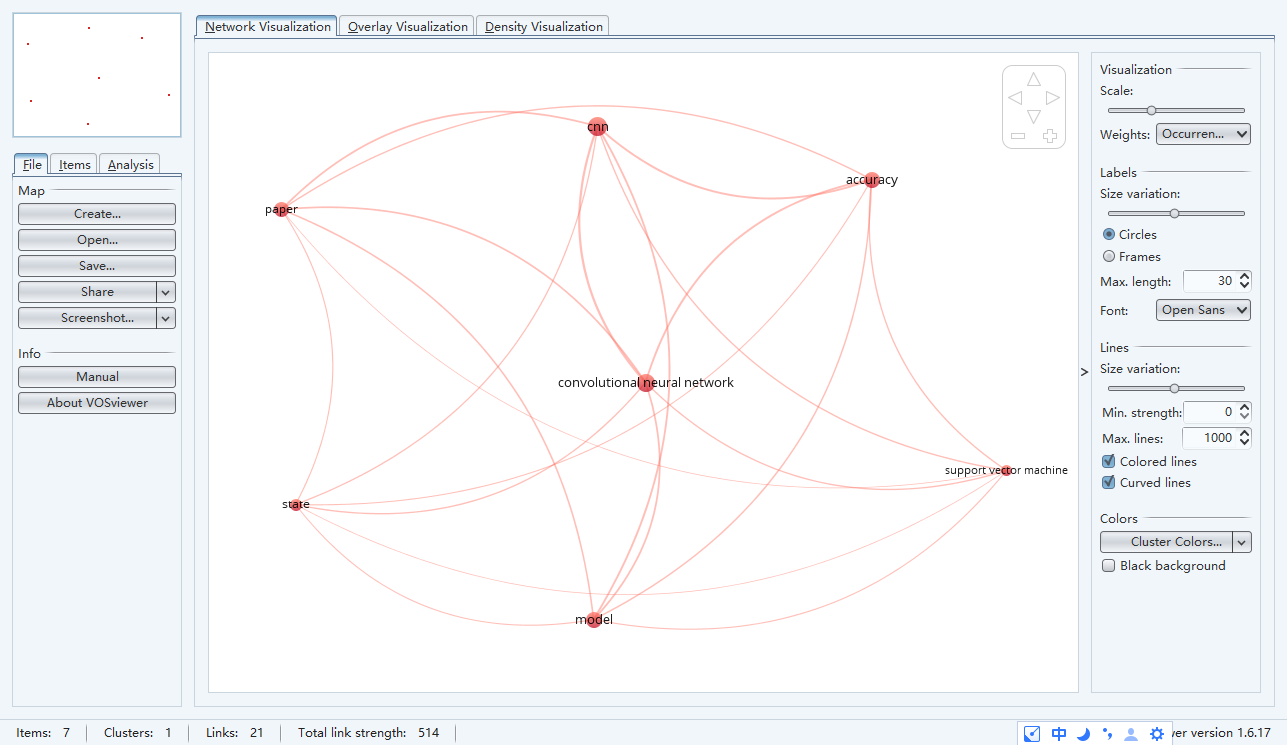The width and height of the screenshot is (1287, 745).
Task: Adjust the Lines size variation slider
Action: (1175, 388)
